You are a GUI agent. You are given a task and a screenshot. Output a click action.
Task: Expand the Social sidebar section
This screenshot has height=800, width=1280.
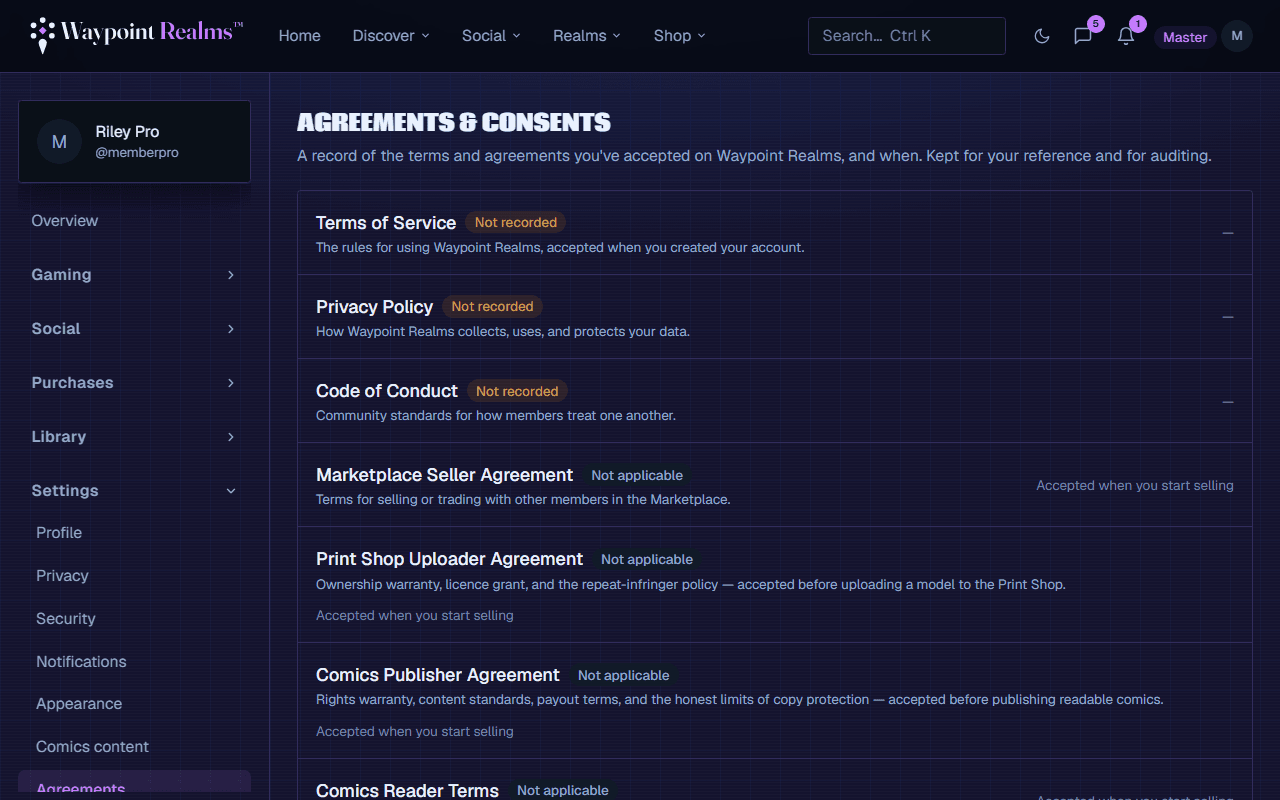click(x=134, y=329)
